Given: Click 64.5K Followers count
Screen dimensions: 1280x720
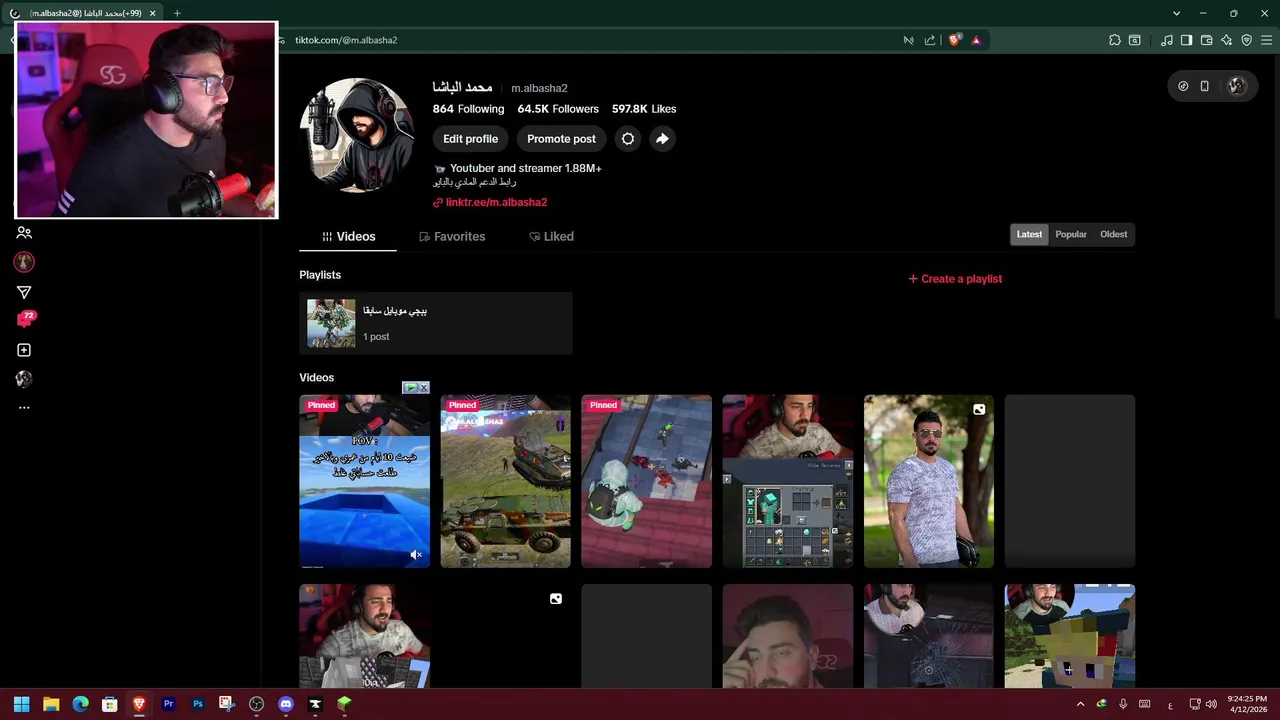Looking at the screenshot, I should (558, 109).
